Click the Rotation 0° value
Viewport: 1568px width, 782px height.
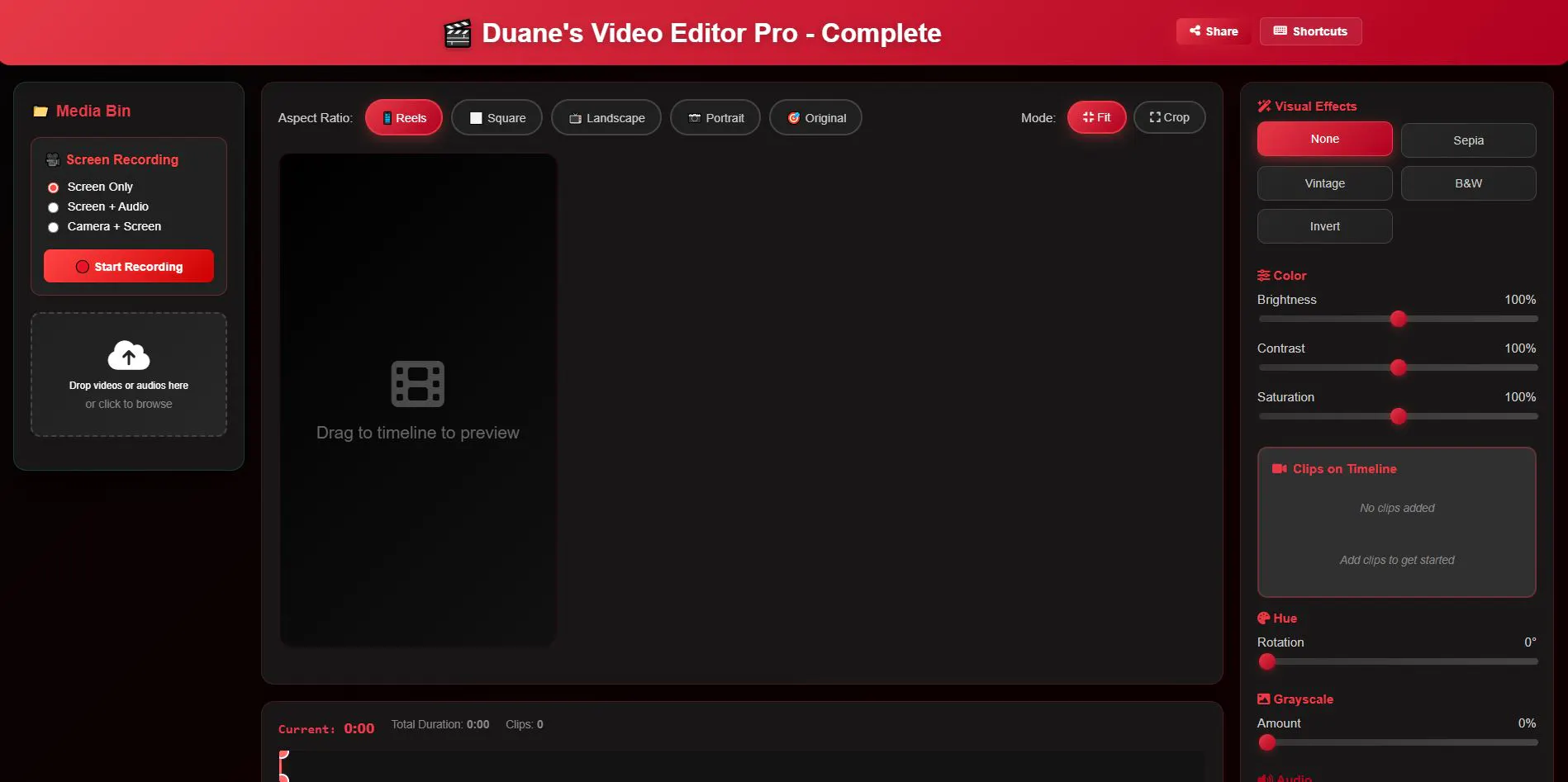click(1530, 642)
